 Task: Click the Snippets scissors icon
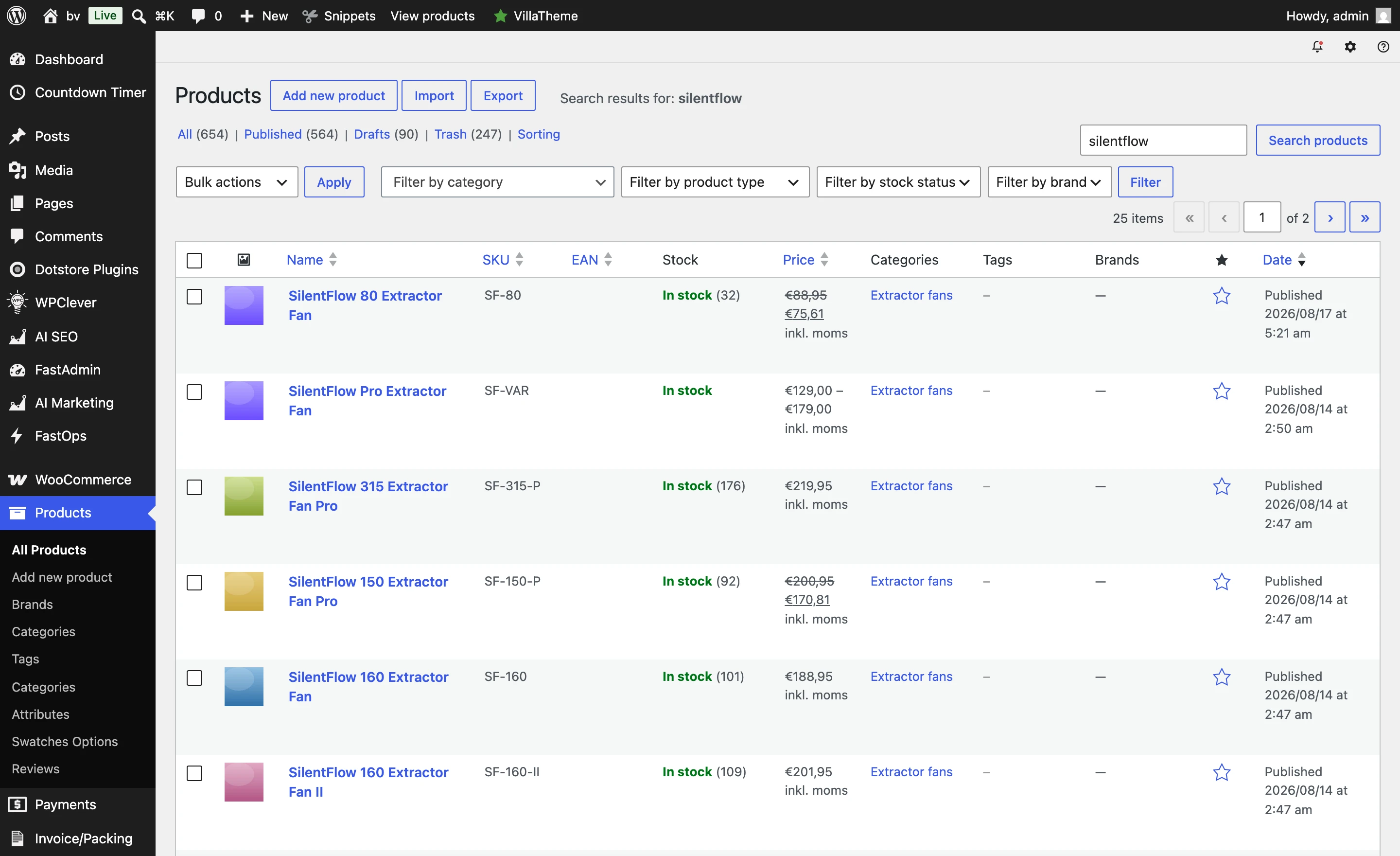310,16
